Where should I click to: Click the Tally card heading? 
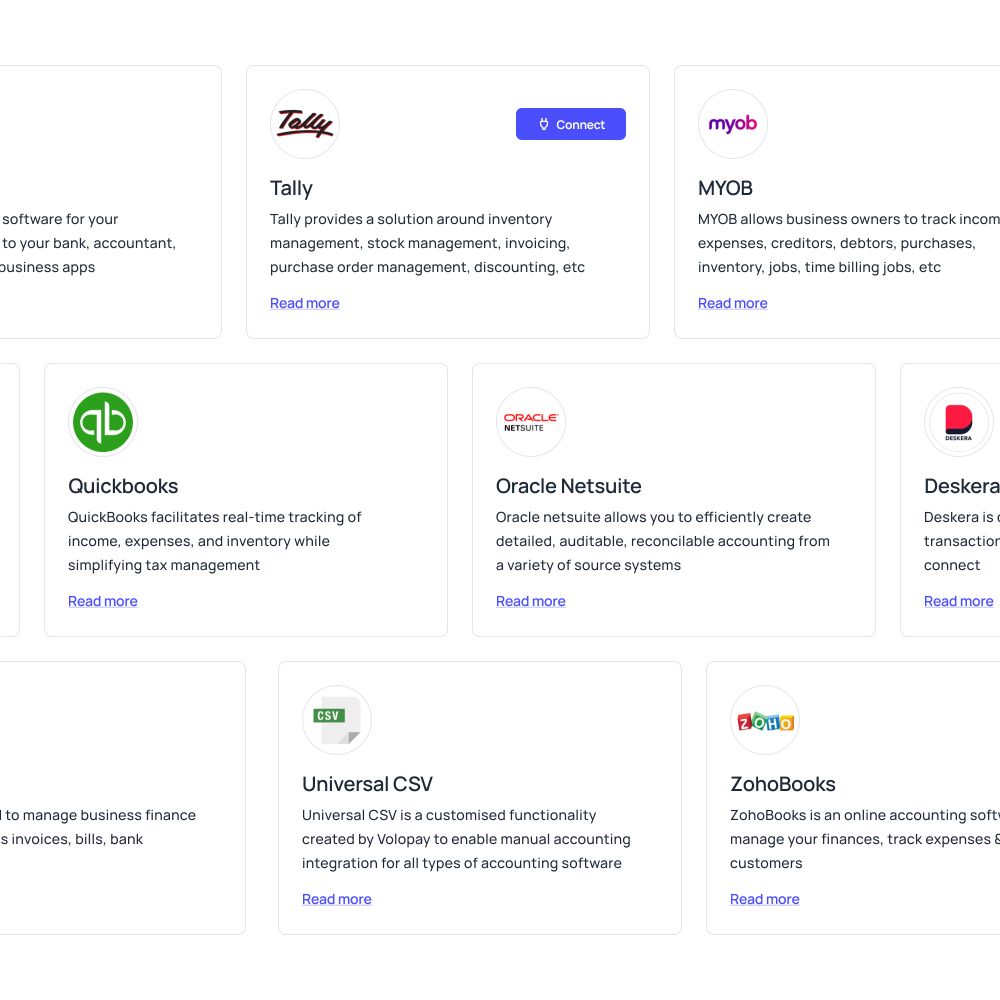pyautogui.click(x=291, y=188)
